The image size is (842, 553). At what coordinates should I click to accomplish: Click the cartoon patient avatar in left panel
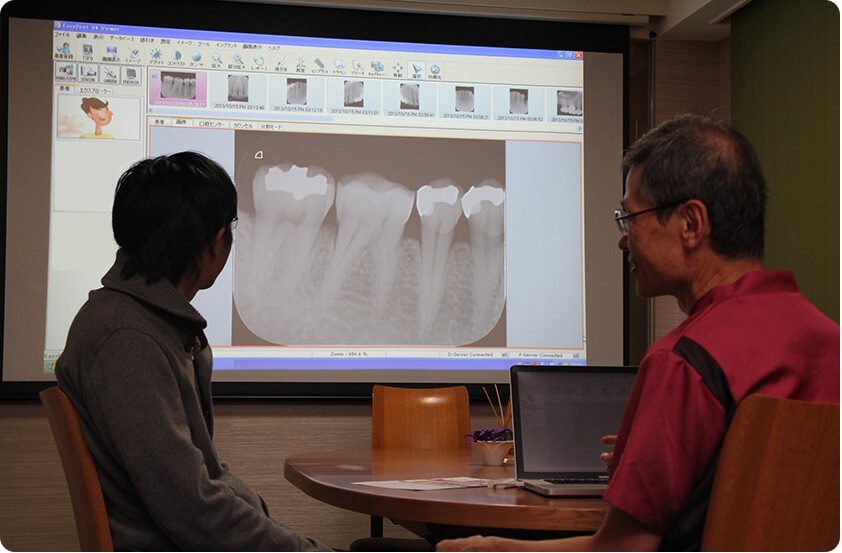pos(97,116)
